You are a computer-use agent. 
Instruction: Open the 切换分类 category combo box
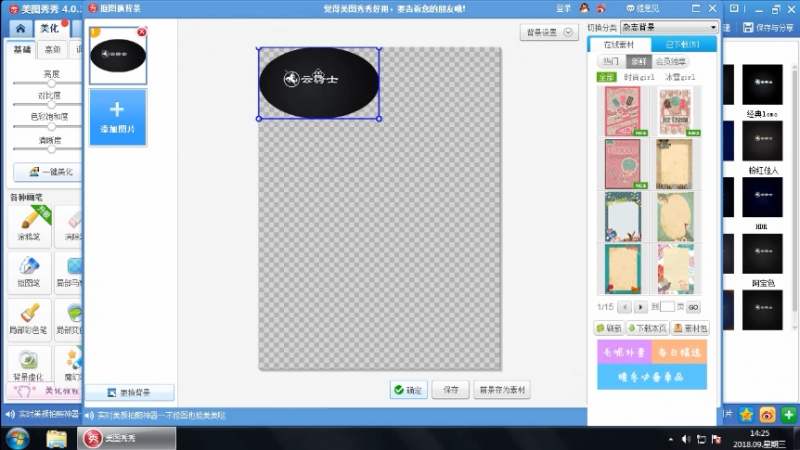coord(669,27)
